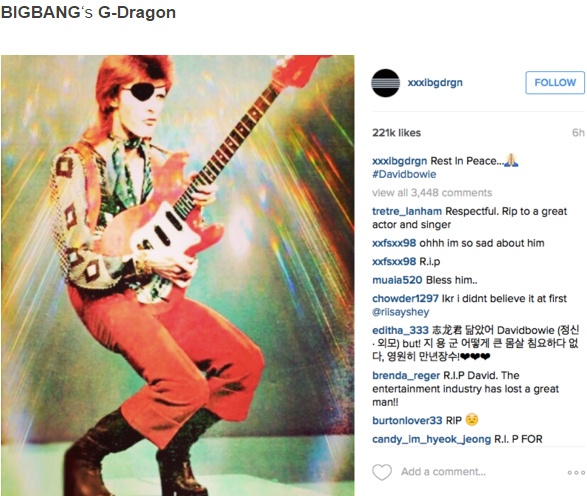Image resolution: width=587 pixels, height=496 pixels.
Task: Click the heart like icon
Action: [x=382, y=472]
